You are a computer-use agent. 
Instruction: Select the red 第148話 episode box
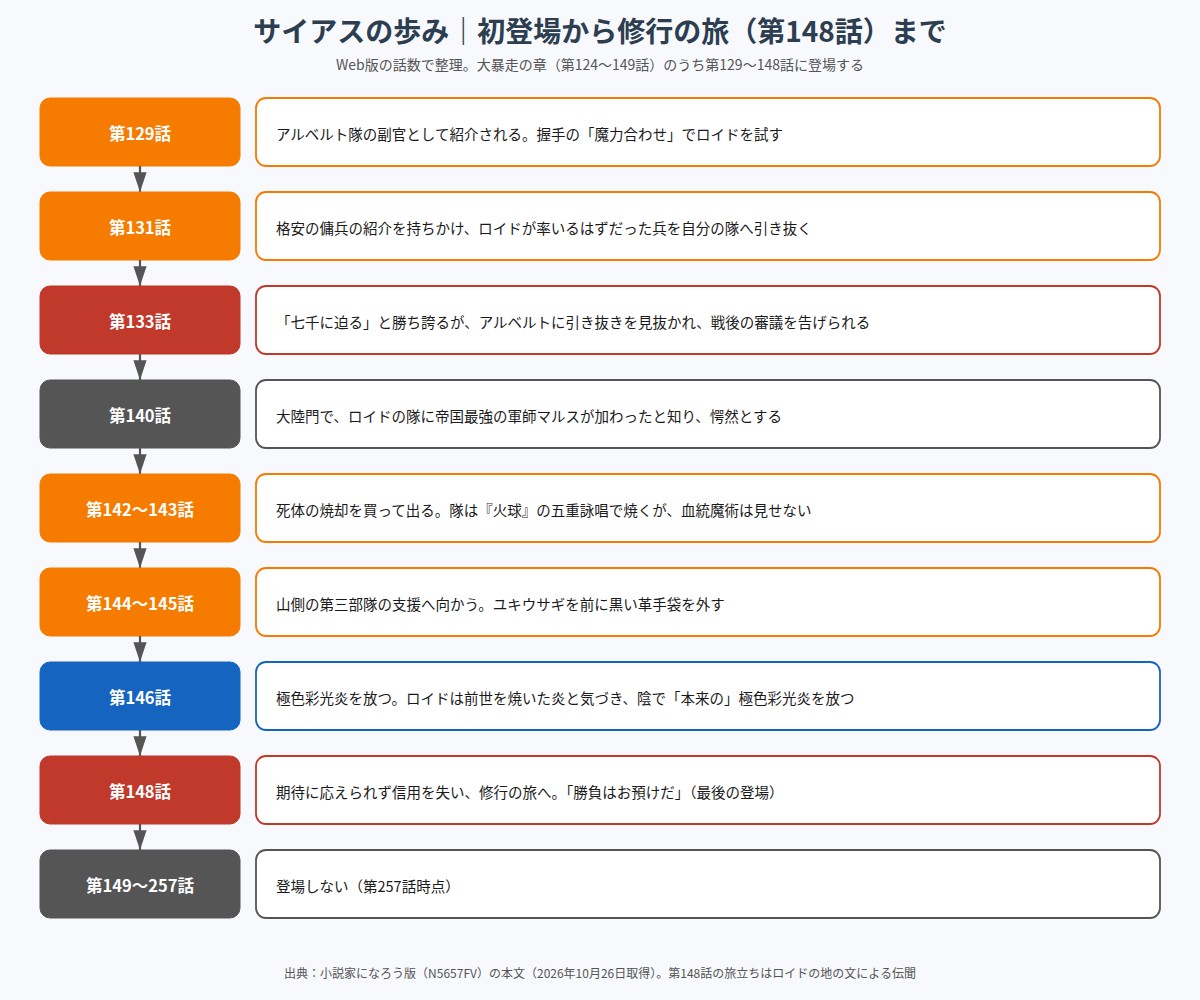140,790
